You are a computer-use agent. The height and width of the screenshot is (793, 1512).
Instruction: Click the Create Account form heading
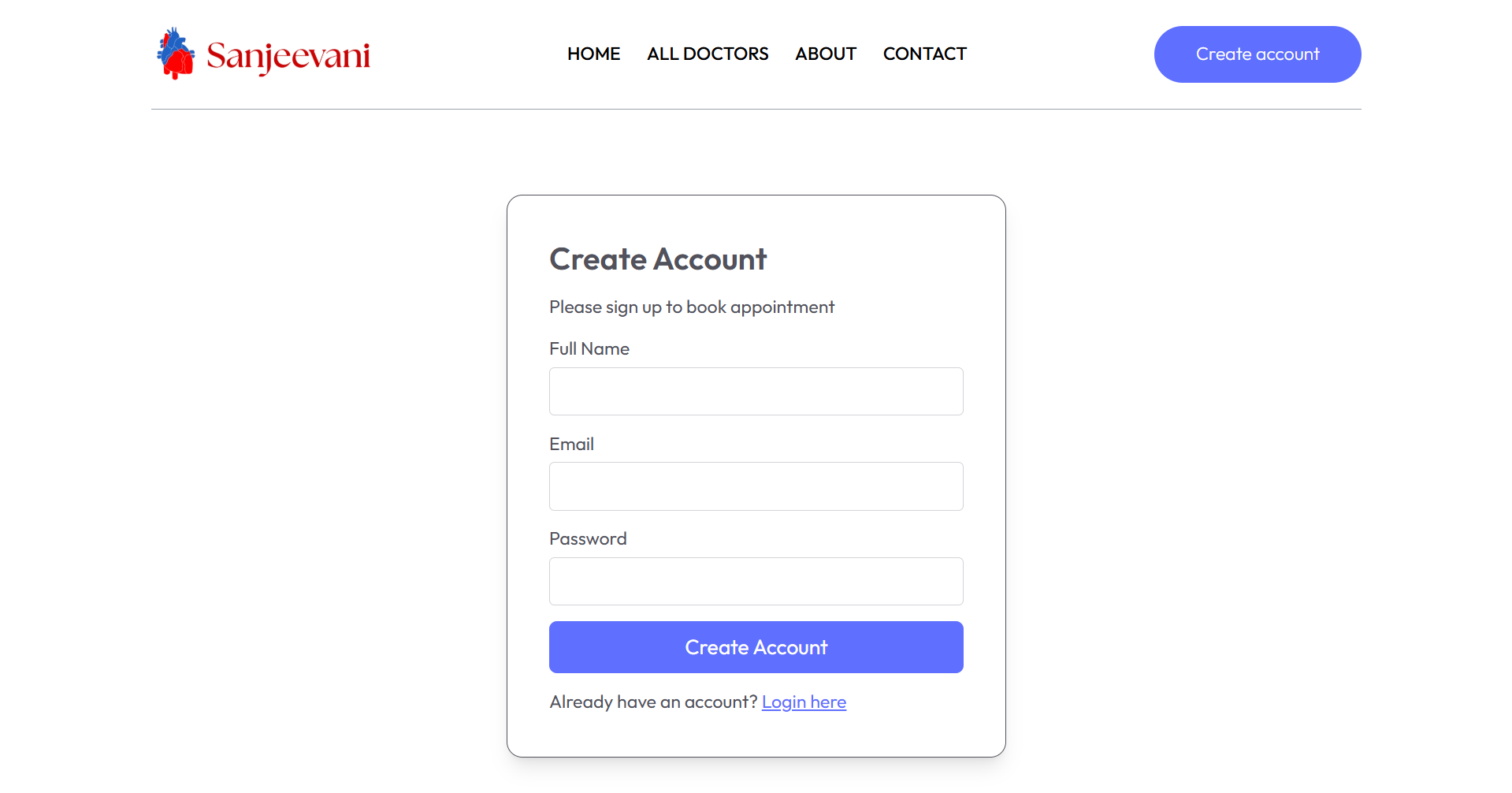[x=658, y=259]
